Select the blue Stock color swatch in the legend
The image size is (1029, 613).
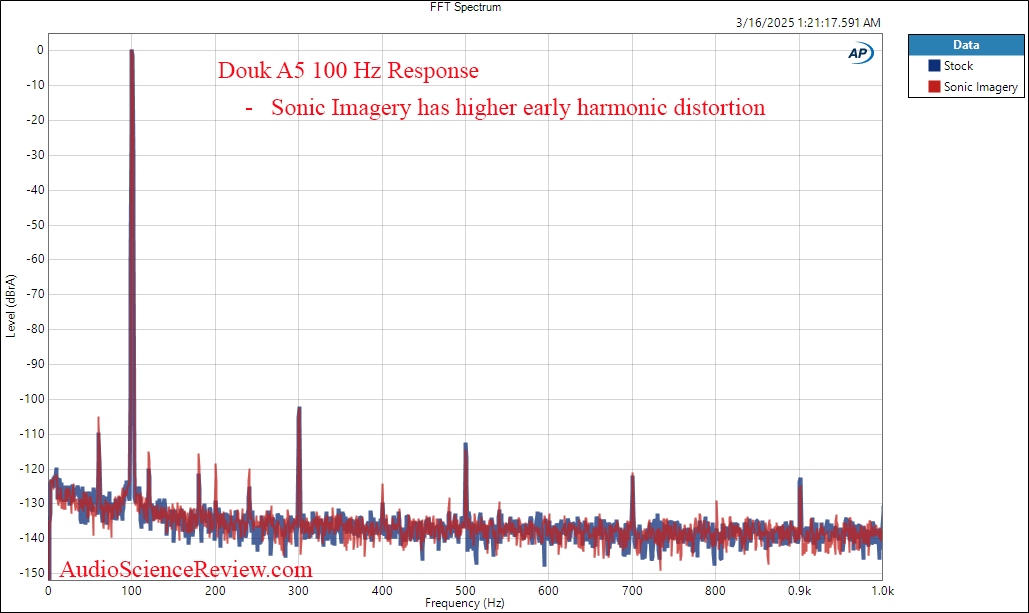934,66
